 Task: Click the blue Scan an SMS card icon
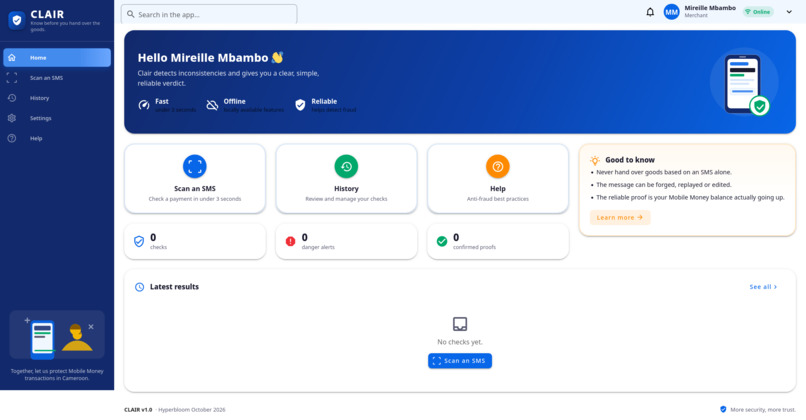tap(195, 166)
